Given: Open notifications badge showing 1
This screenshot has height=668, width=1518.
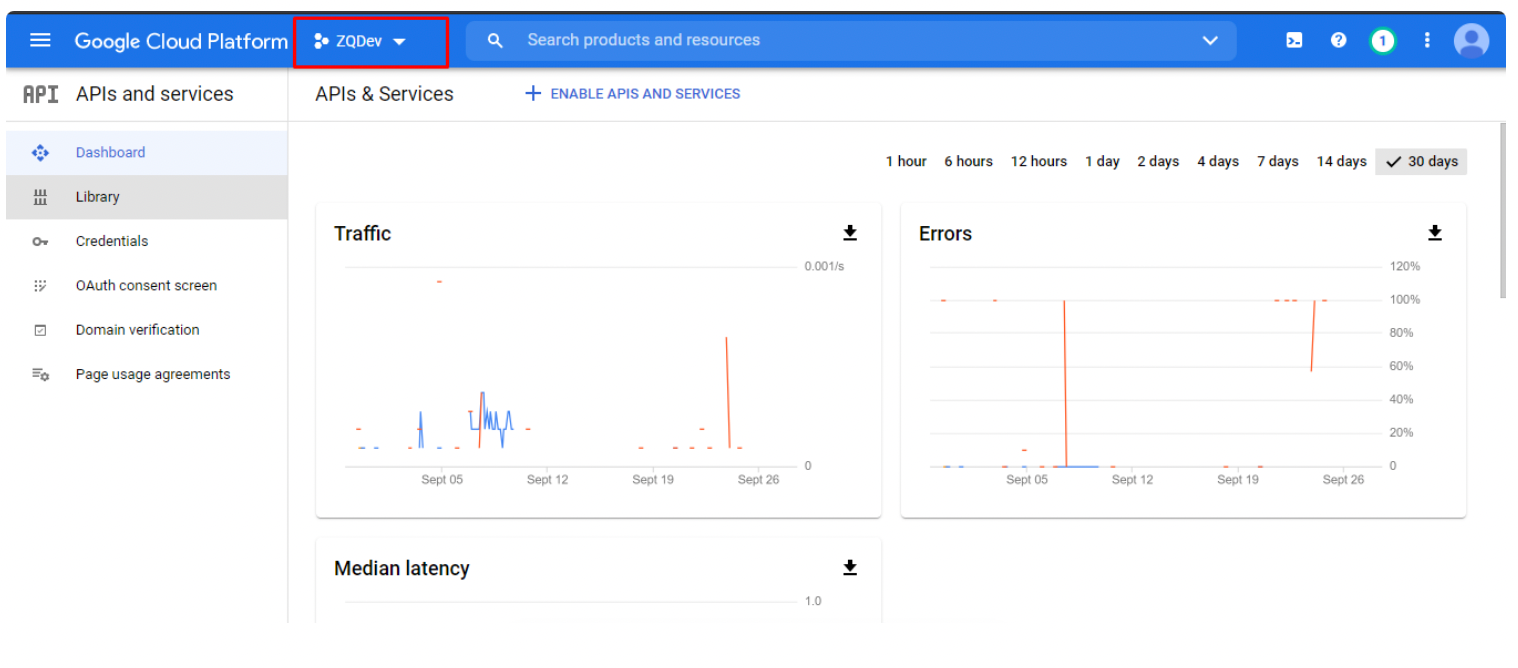Looking at the screenshot, I should pyautogui.click(x=1382, y=41).
